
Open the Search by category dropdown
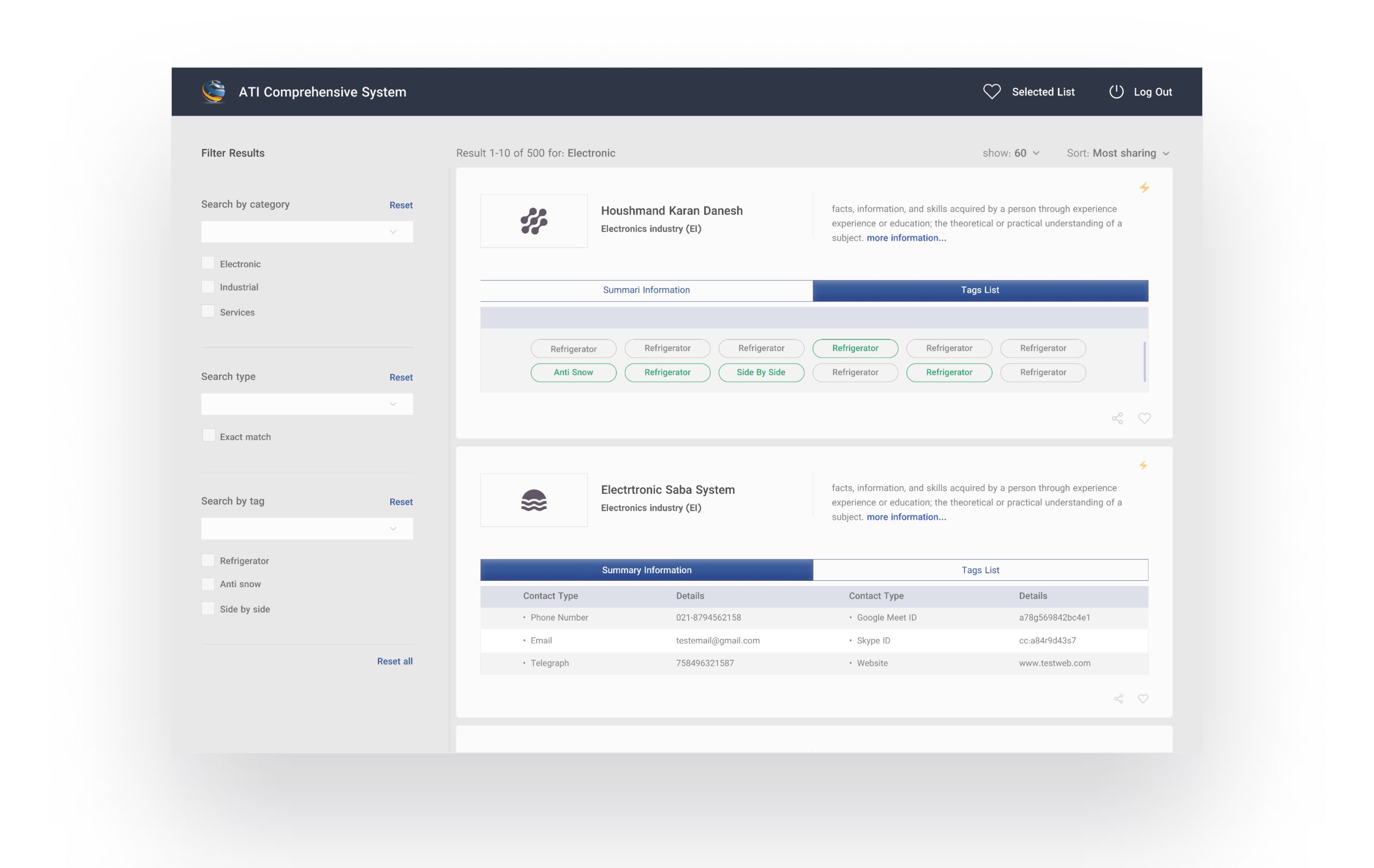pyautogui.click(x=306, y=232)
